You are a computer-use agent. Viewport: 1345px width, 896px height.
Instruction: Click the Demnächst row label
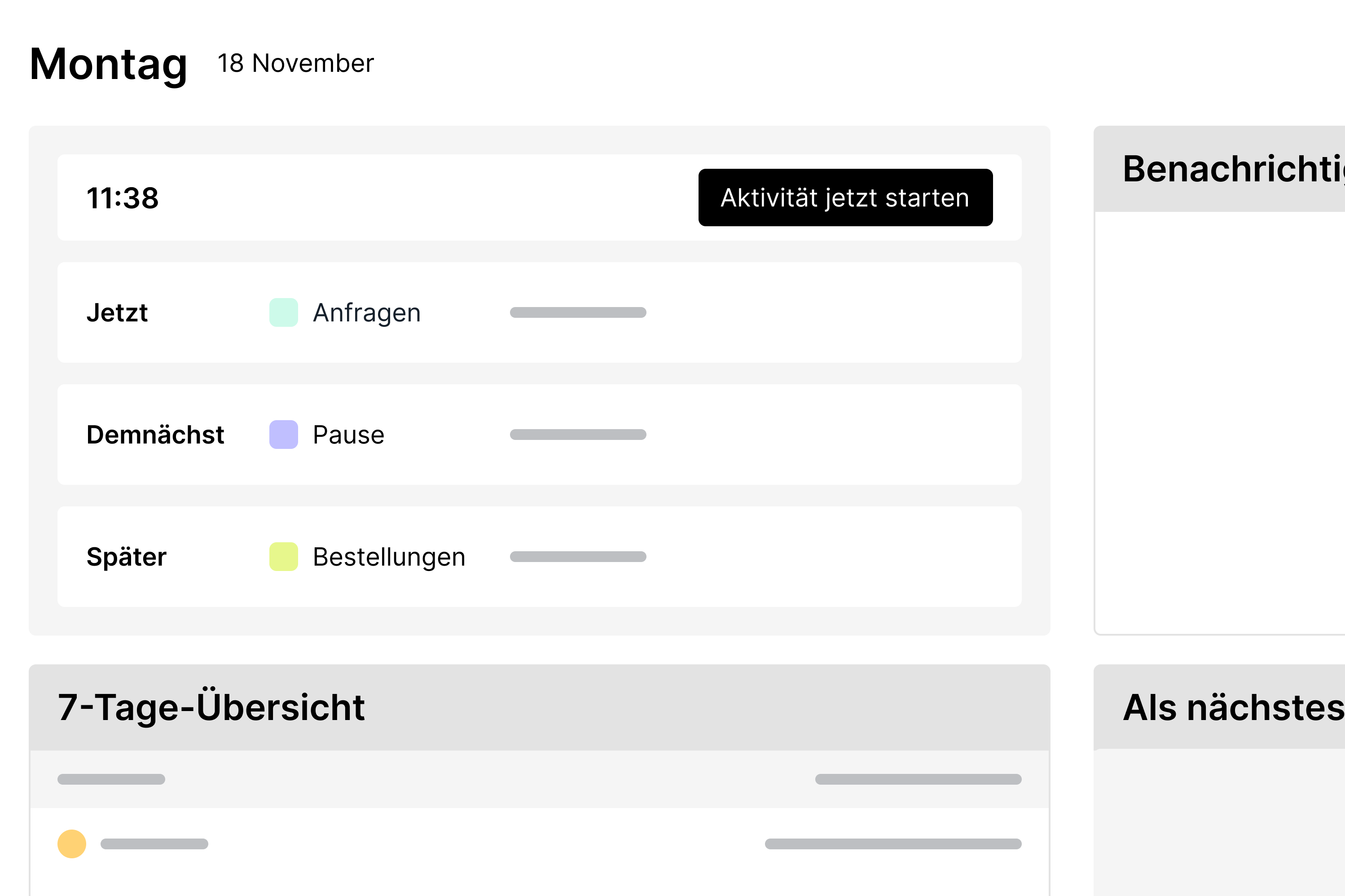click(155, 435)
